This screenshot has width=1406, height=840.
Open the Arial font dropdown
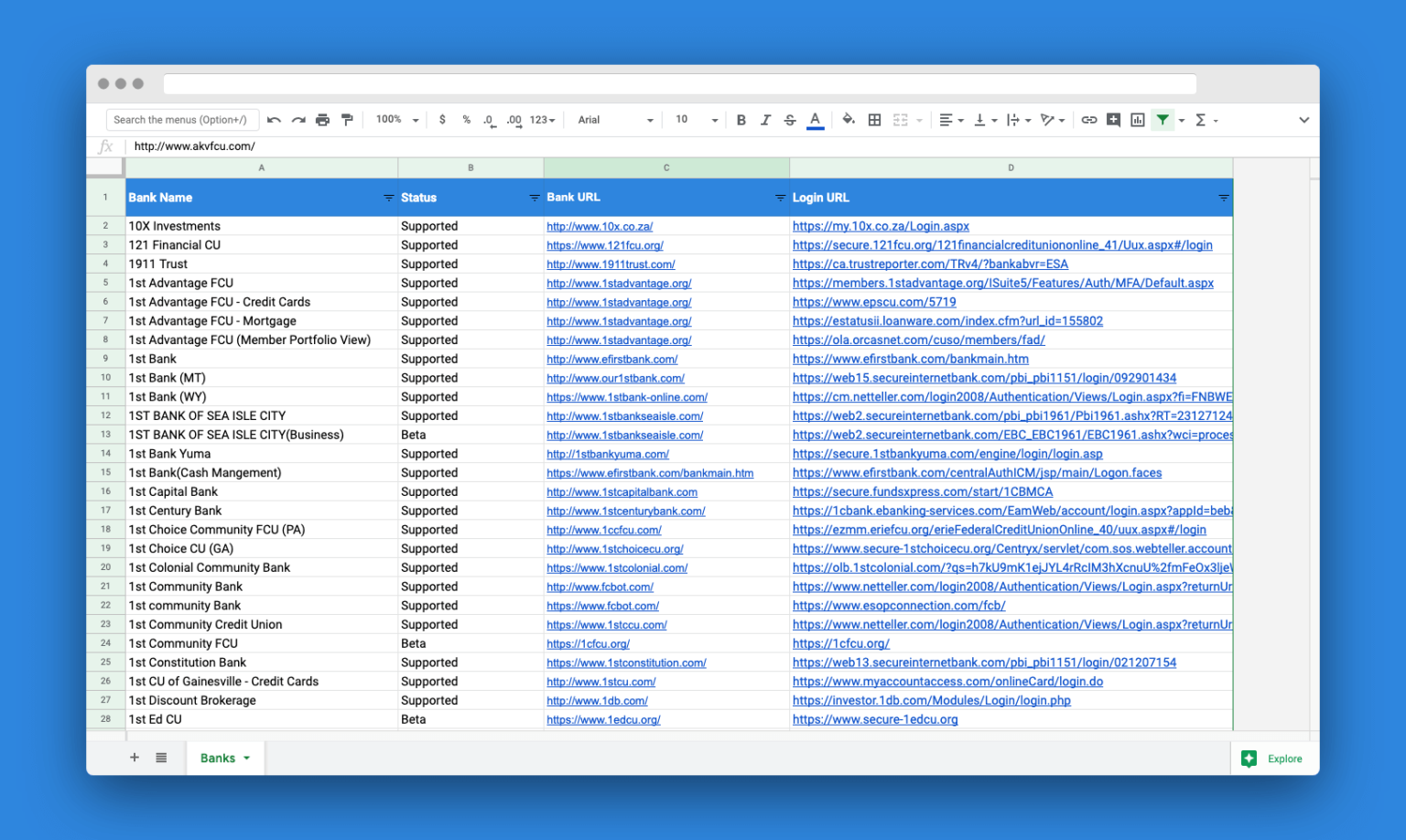(615, 120)
